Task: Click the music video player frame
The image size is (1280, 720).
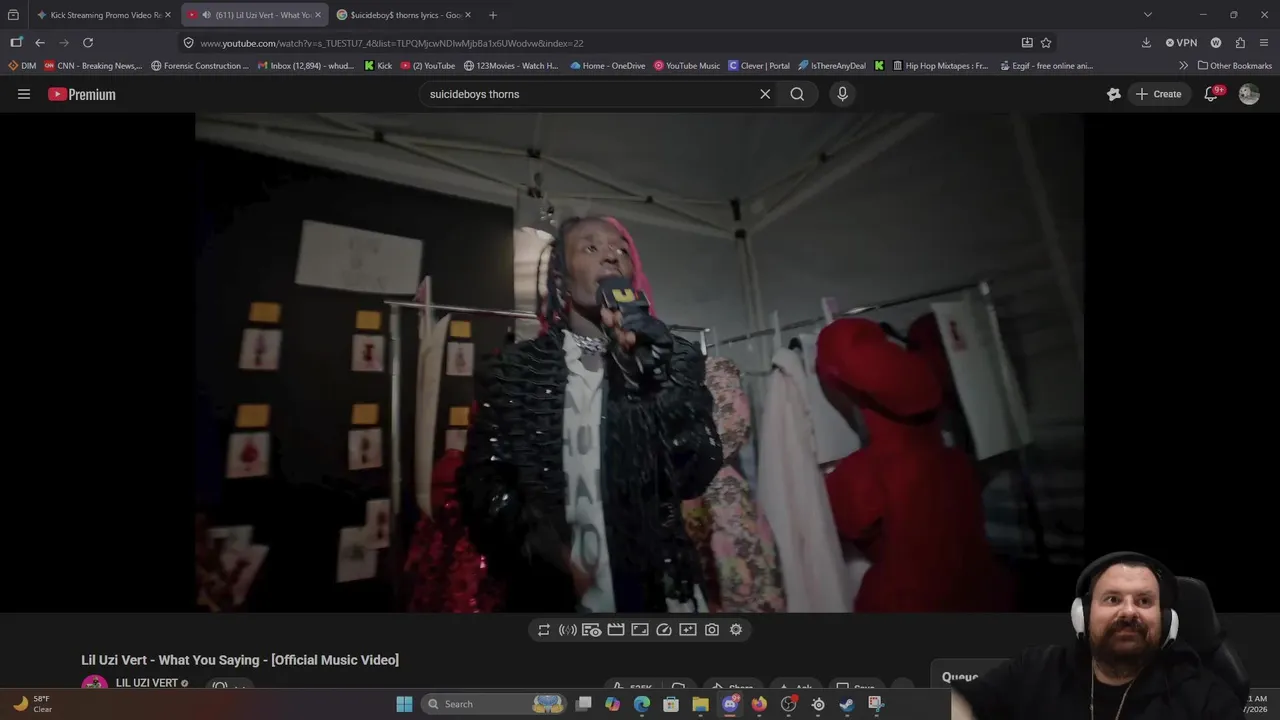Action: tap(640, 362)
